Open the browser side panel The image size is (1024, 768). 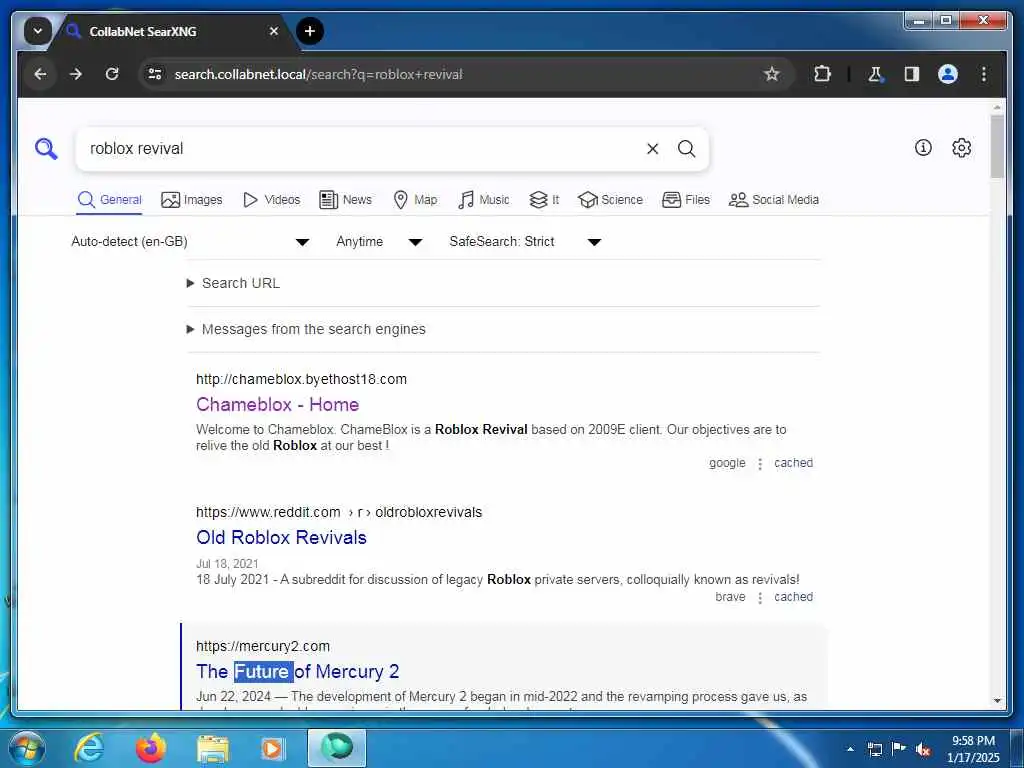pos(912,74)
